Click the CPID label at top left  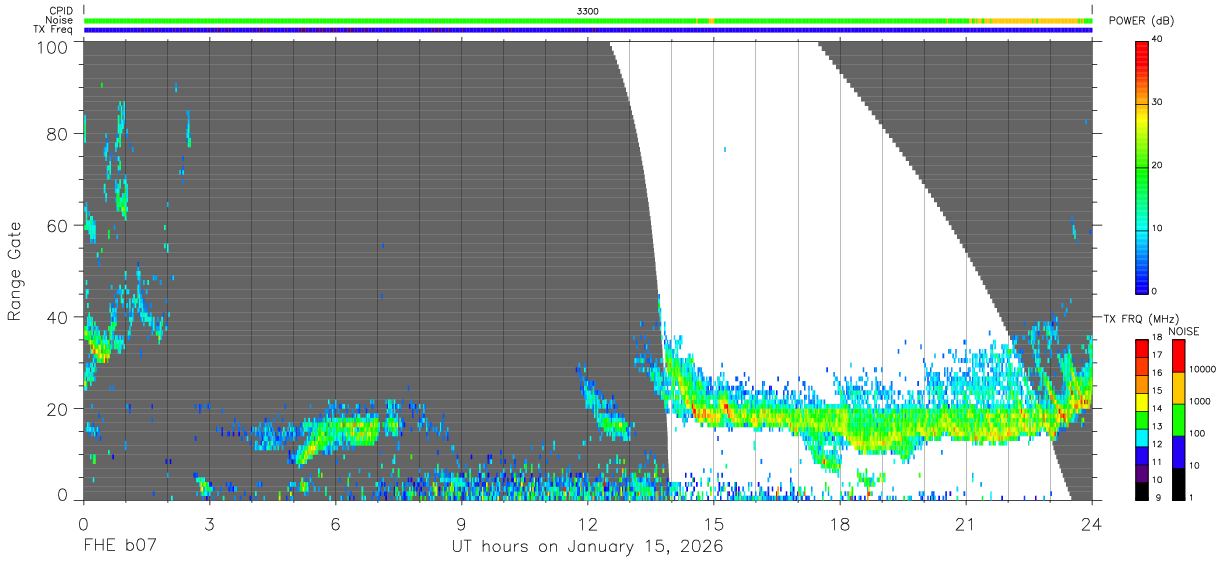(61, 10)
